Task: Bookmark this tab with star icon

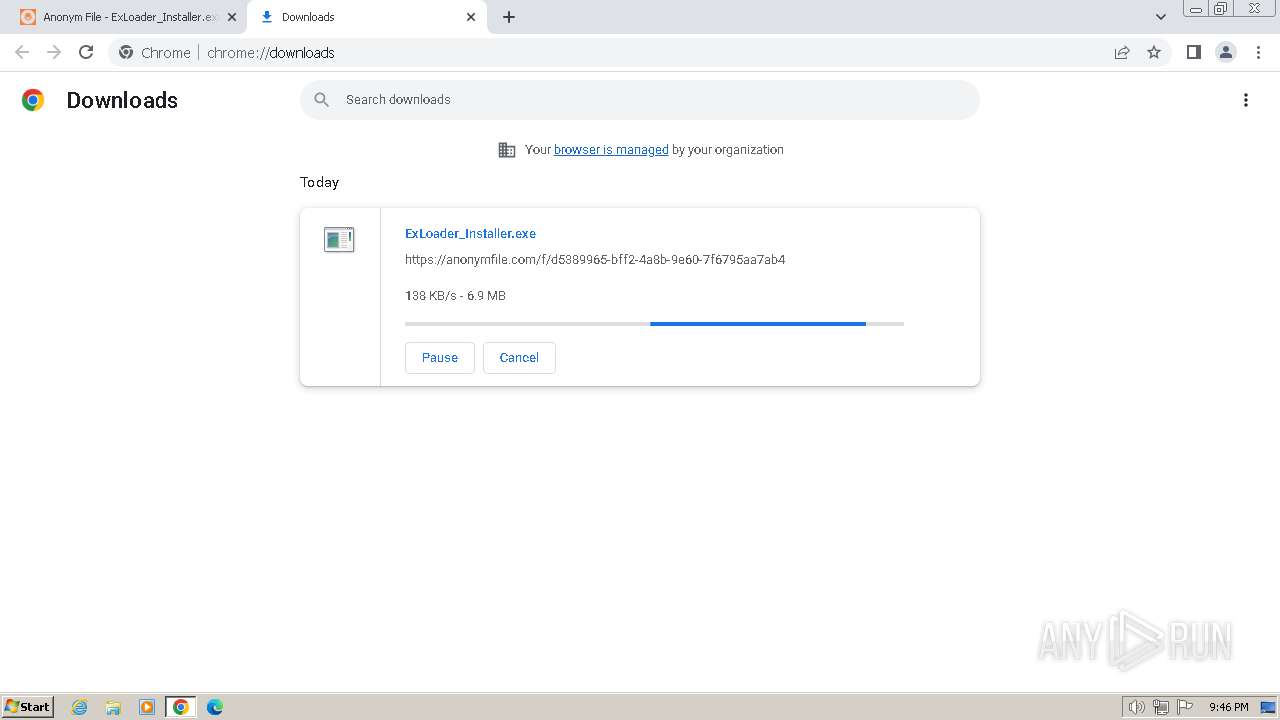Action: [x=1154, y=52]
